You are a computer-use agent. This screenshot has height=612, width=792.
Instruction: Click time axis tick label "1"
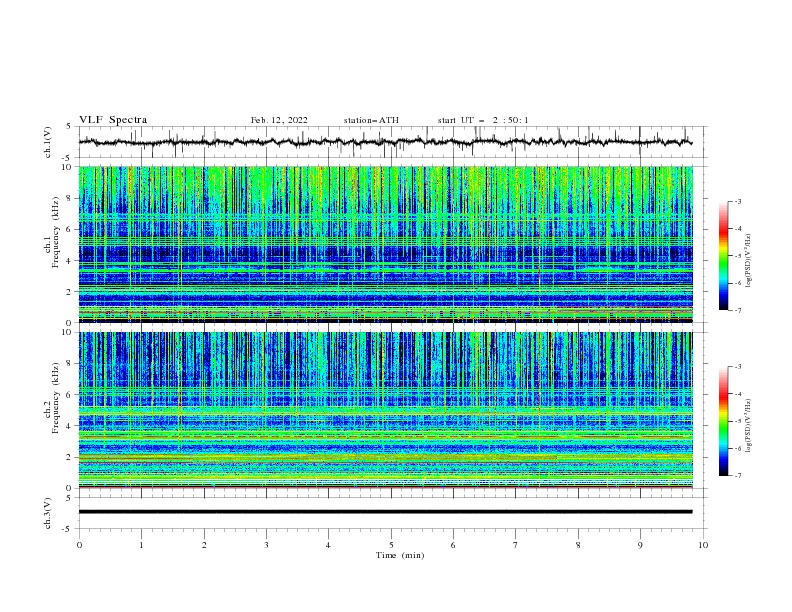click(x=141, y=545)
